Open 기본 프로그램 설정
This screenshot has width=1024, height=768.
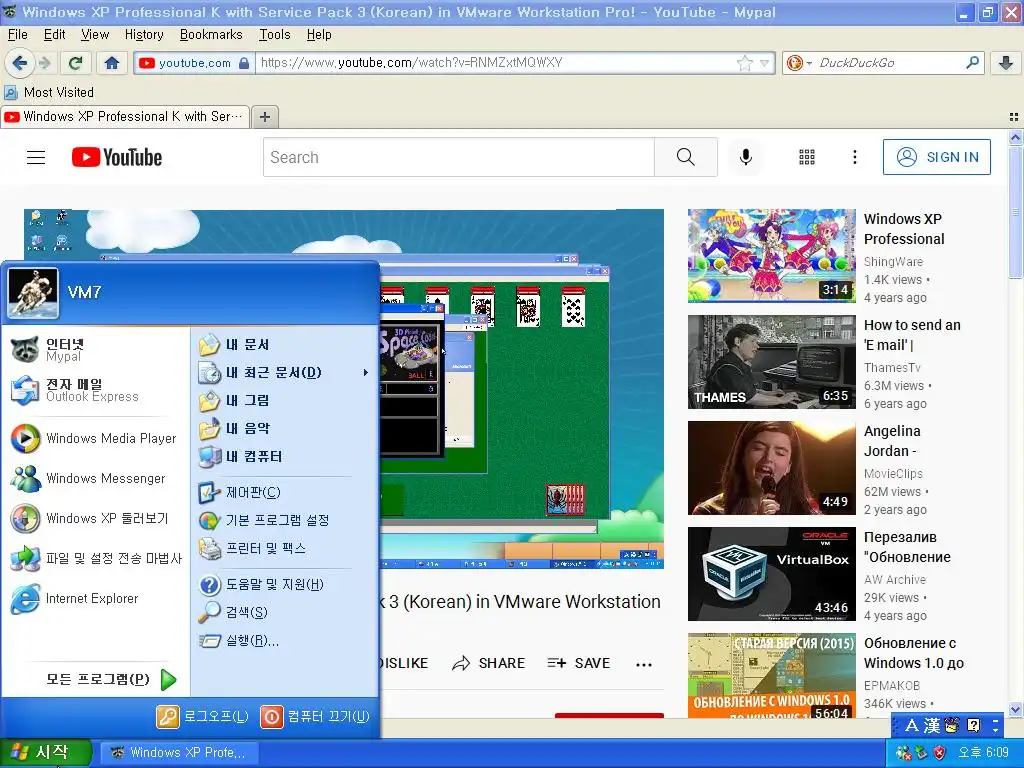[285, 520]
